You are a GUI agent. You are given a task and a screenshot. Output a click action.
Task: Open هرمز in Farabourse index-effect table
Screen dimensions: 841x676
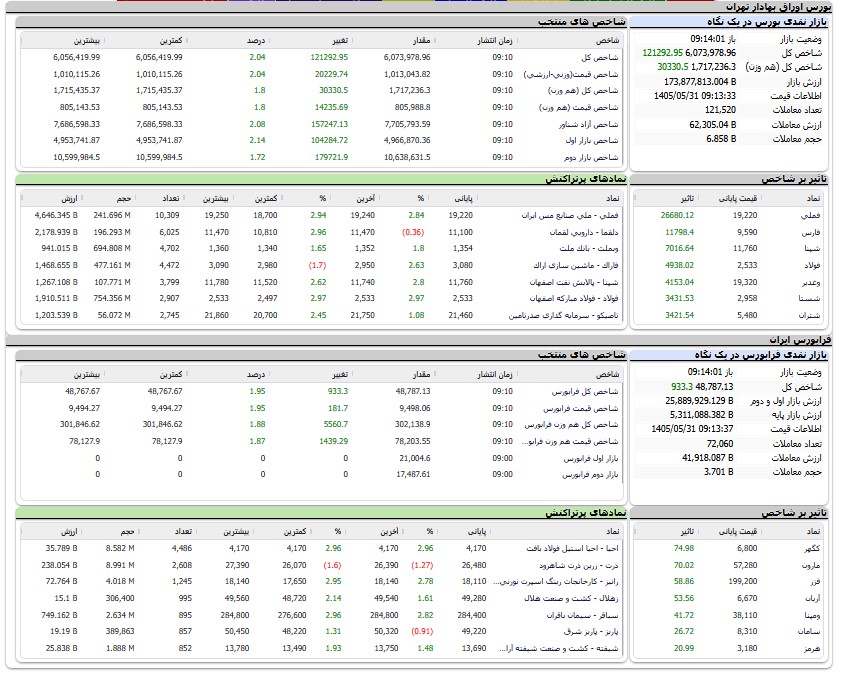tap(812, 649)
